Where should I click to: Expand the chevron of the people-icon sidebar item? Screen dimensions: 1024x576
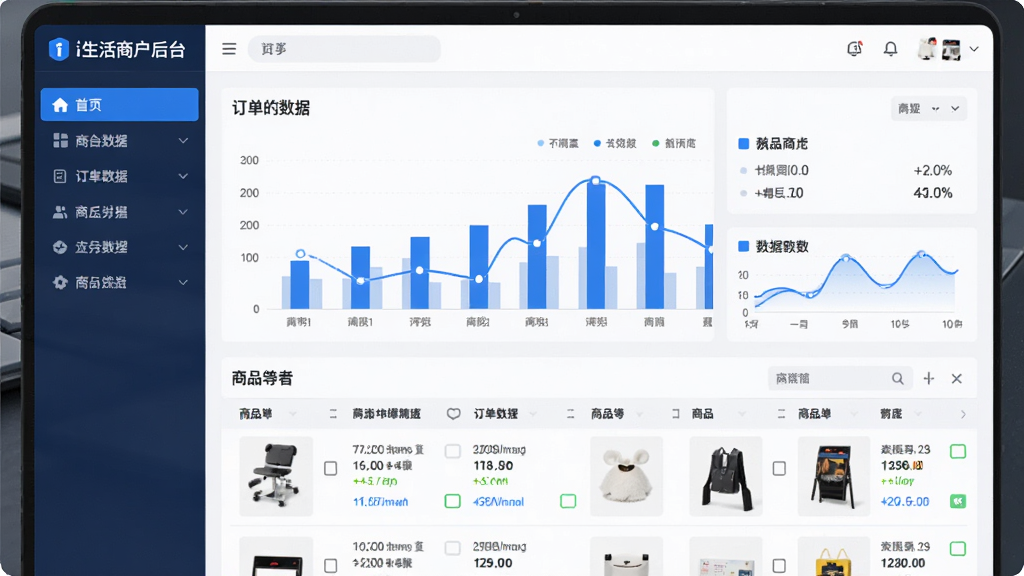(x=184, y=212)
